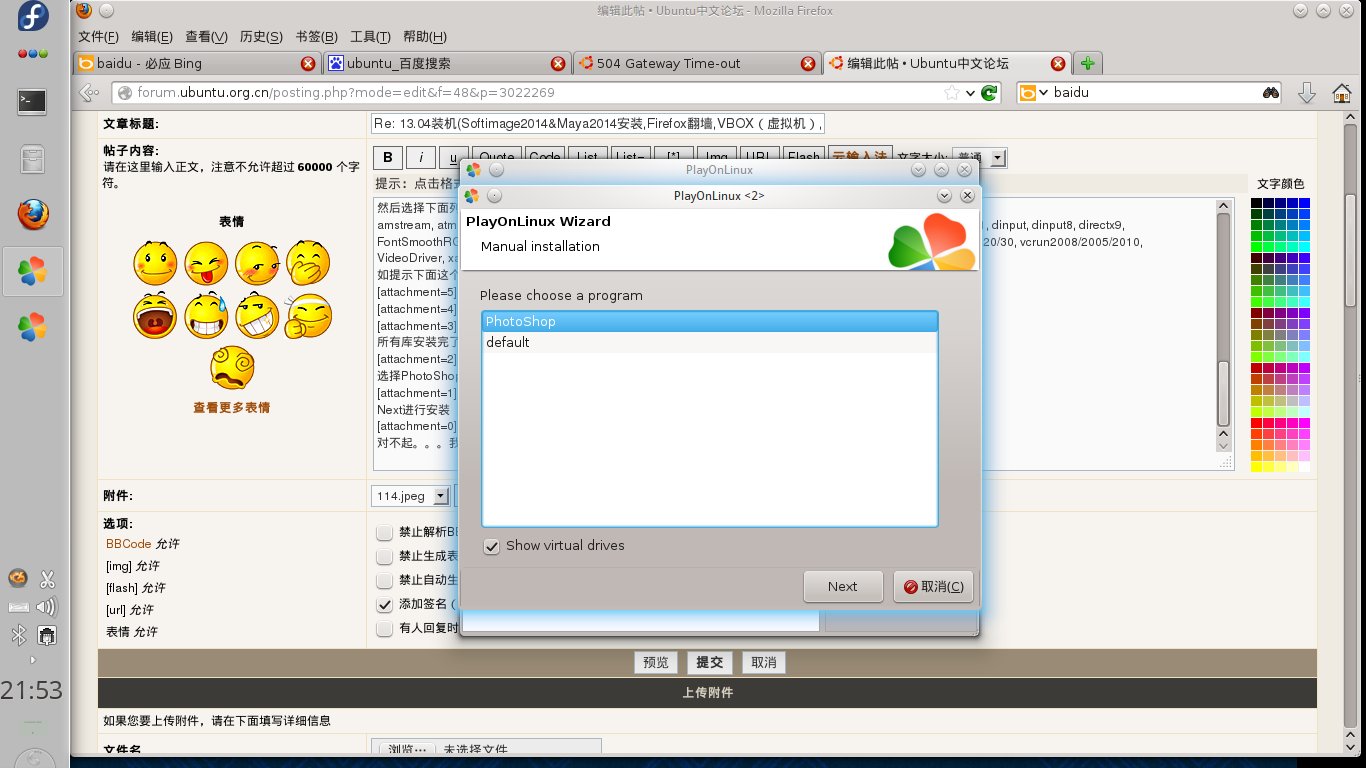1366x768 pixels.
Task: Toggle the 禁止自动生成 URL checkbox
Action: (384, 580)
